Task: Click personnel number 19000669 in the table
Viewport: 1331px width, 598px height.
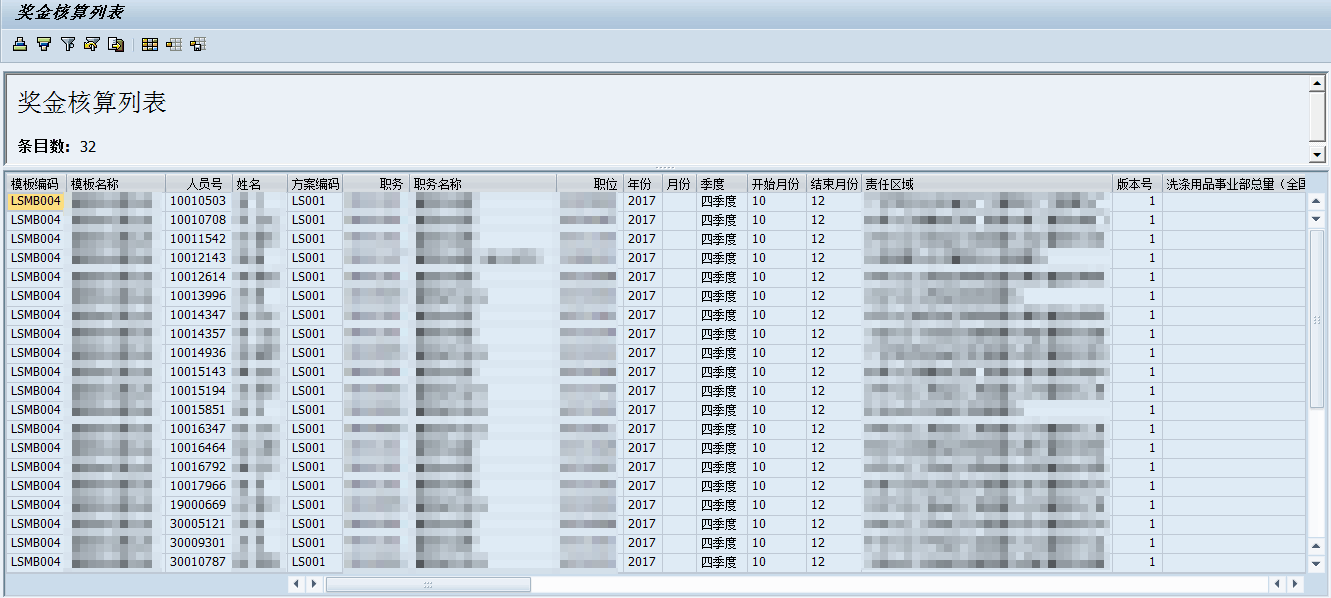Action: [198, 505]
